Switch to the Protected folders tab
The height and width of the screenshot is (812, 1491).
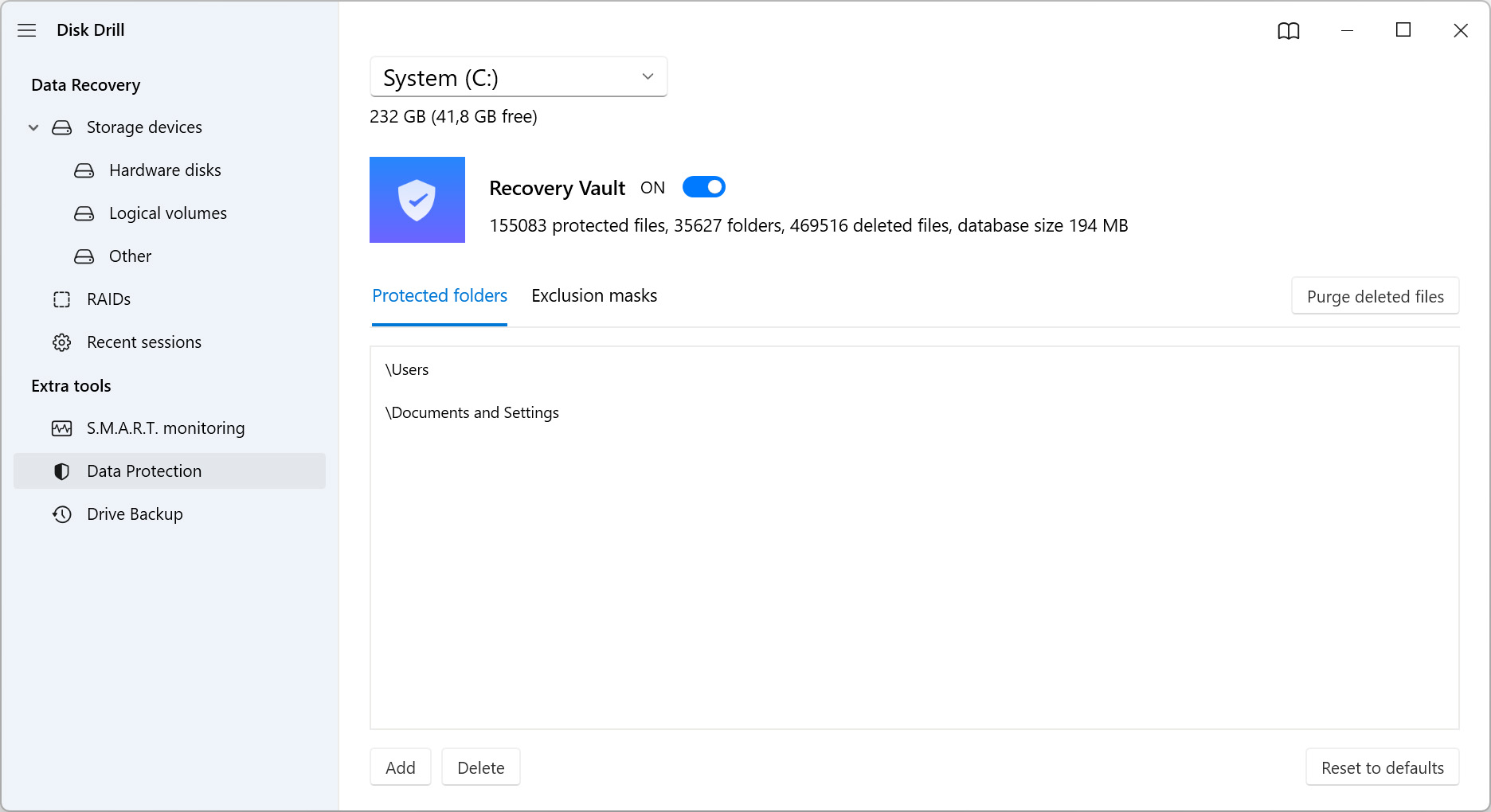(440, 296)
